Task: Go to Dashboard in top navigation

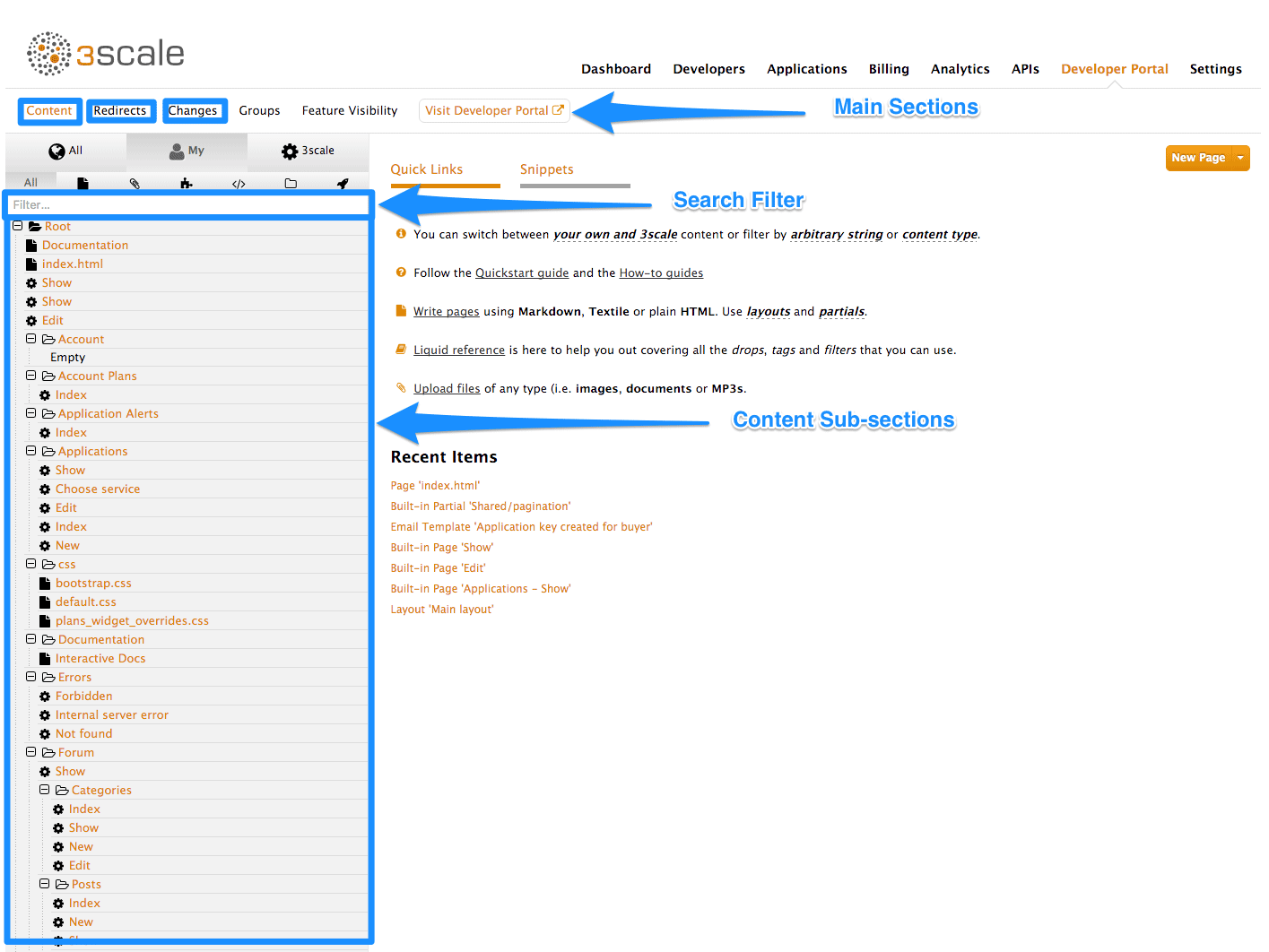Action: 616,69
